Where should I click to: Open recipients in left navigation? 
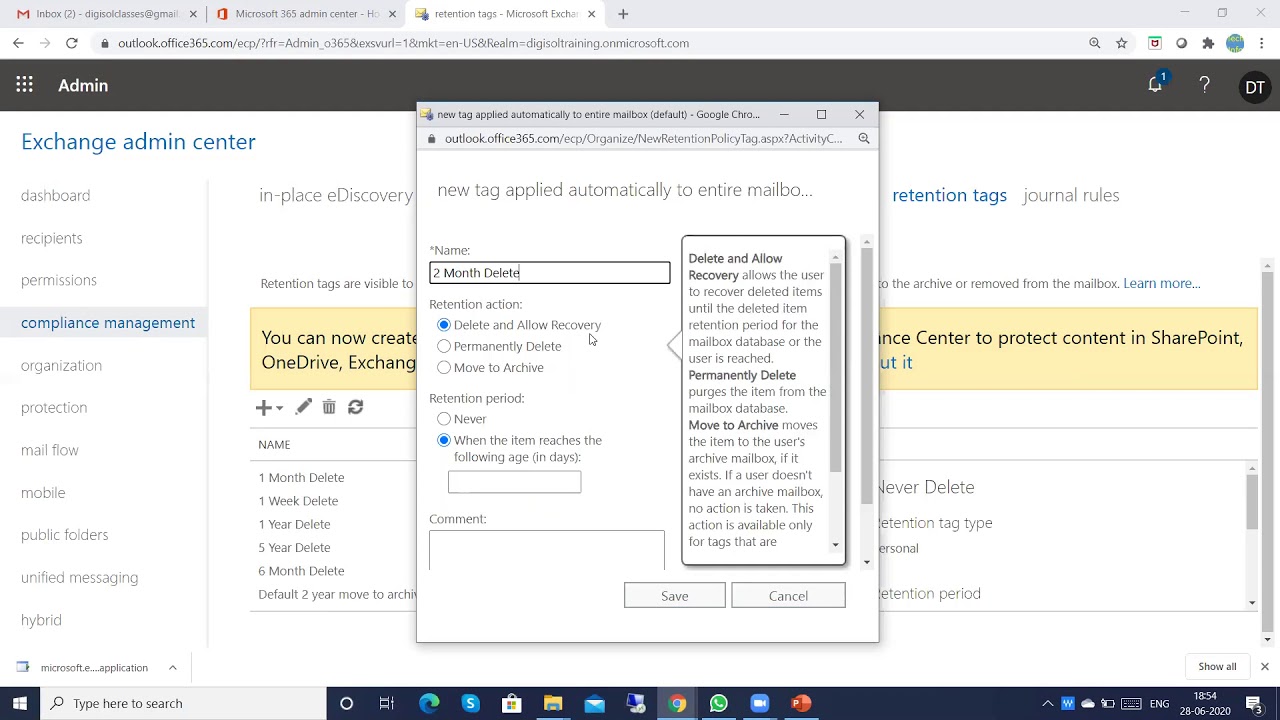(x=52, y=238)
